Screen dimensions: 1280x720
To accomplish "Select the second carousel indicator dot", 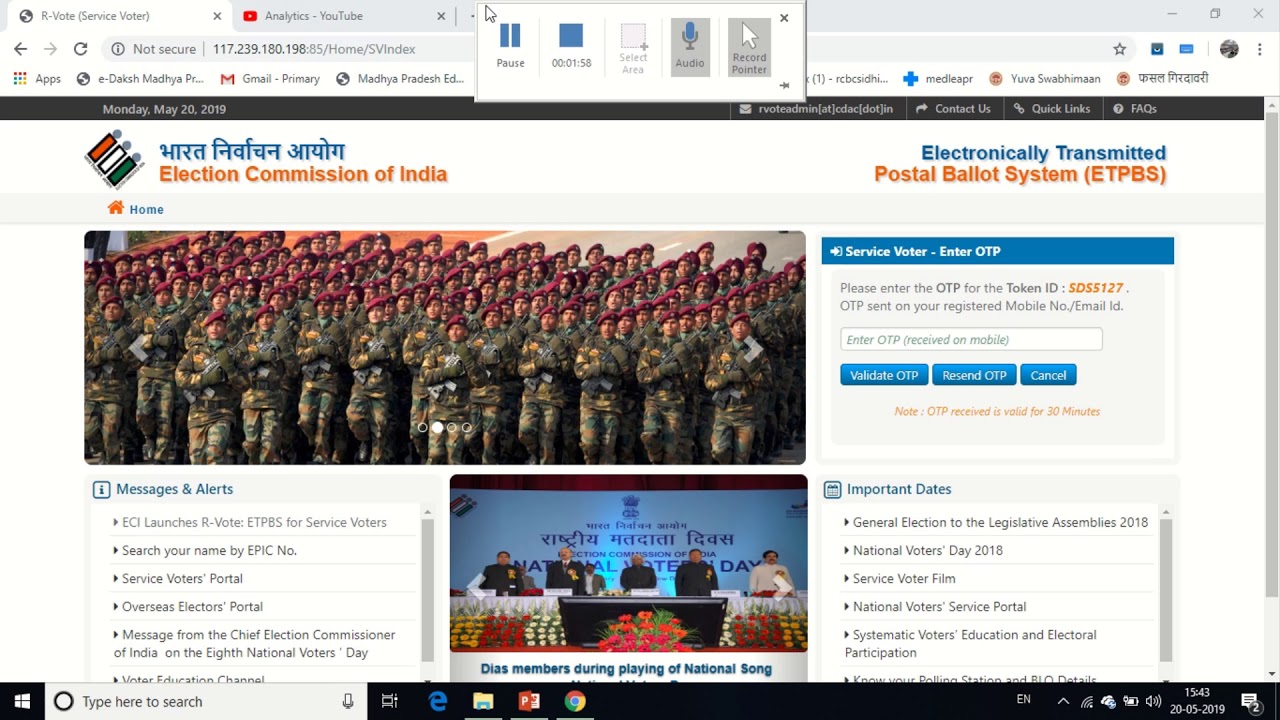I will [437, 428].
